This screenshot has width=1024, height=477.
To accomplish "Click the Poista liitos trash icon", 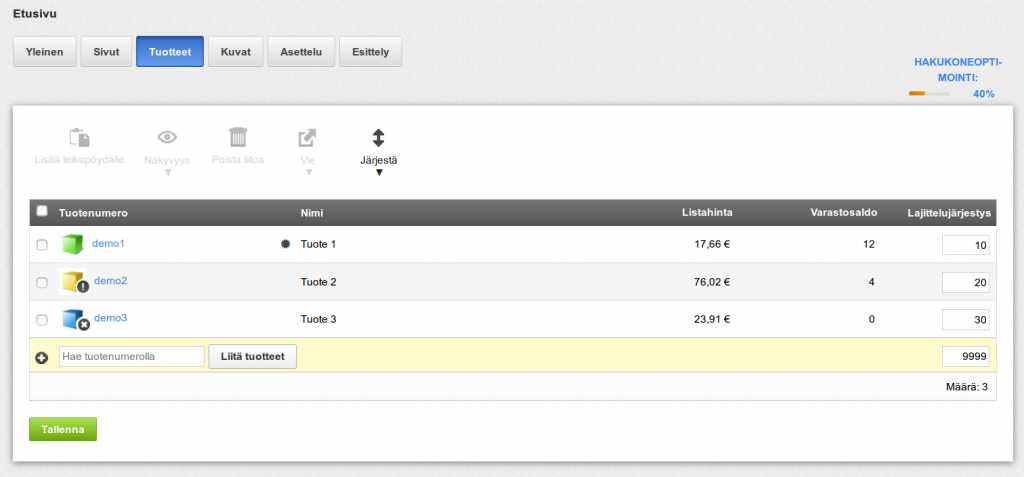I will point(238,137).
